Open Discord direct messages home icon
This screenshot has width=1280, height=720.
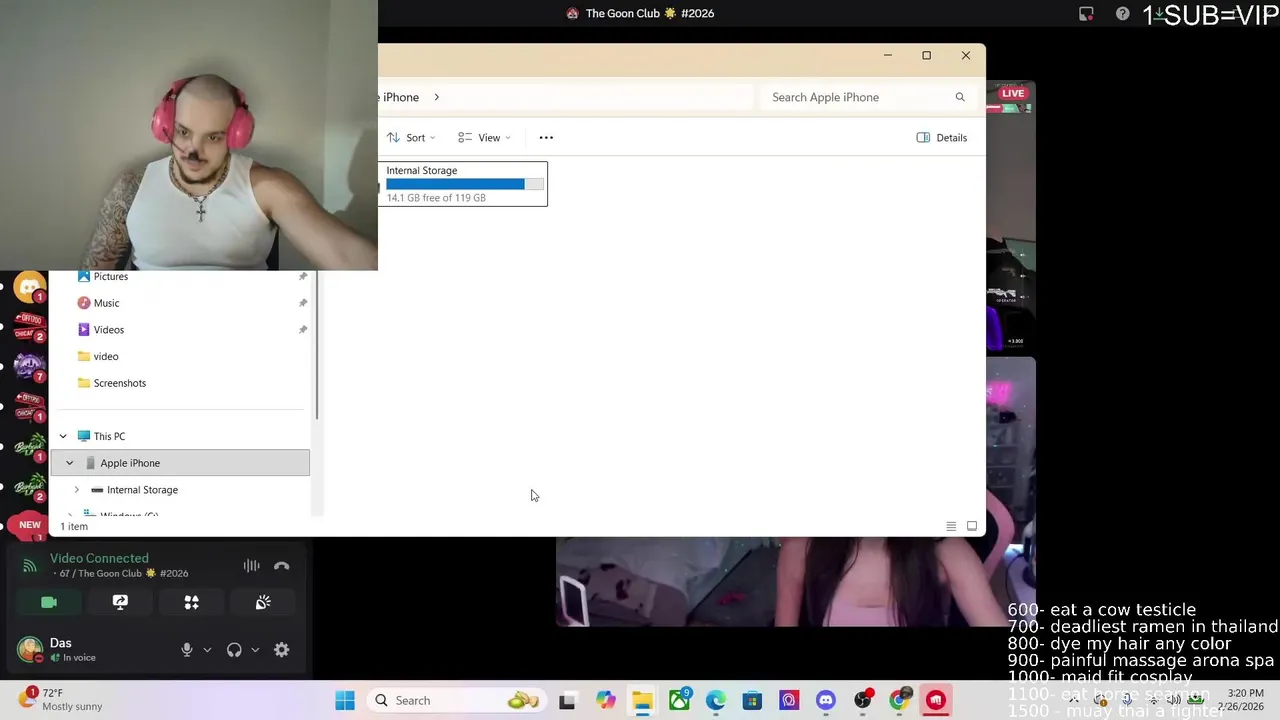[x=30, y=287]
